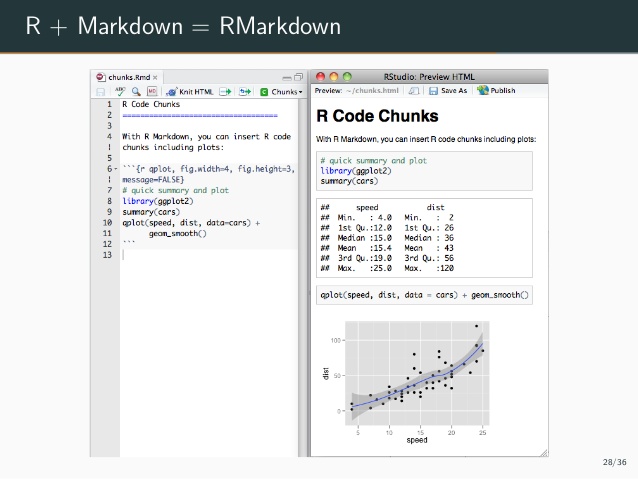This screenshot has width=638, height=479.
Task: Click the open-in-browser icon in preview toolbar
Action: pos(414,91)
